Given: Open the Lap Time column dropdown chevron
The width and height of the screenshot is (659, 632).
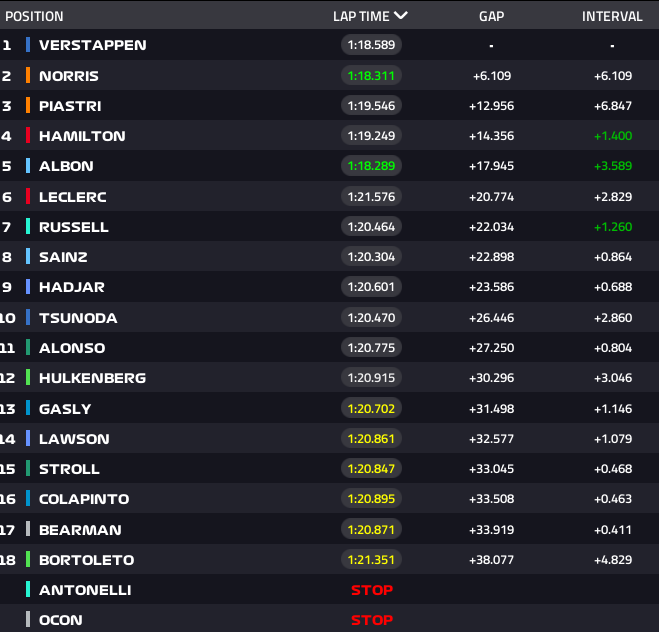Looking at the screenshot, I should [401, 16].
